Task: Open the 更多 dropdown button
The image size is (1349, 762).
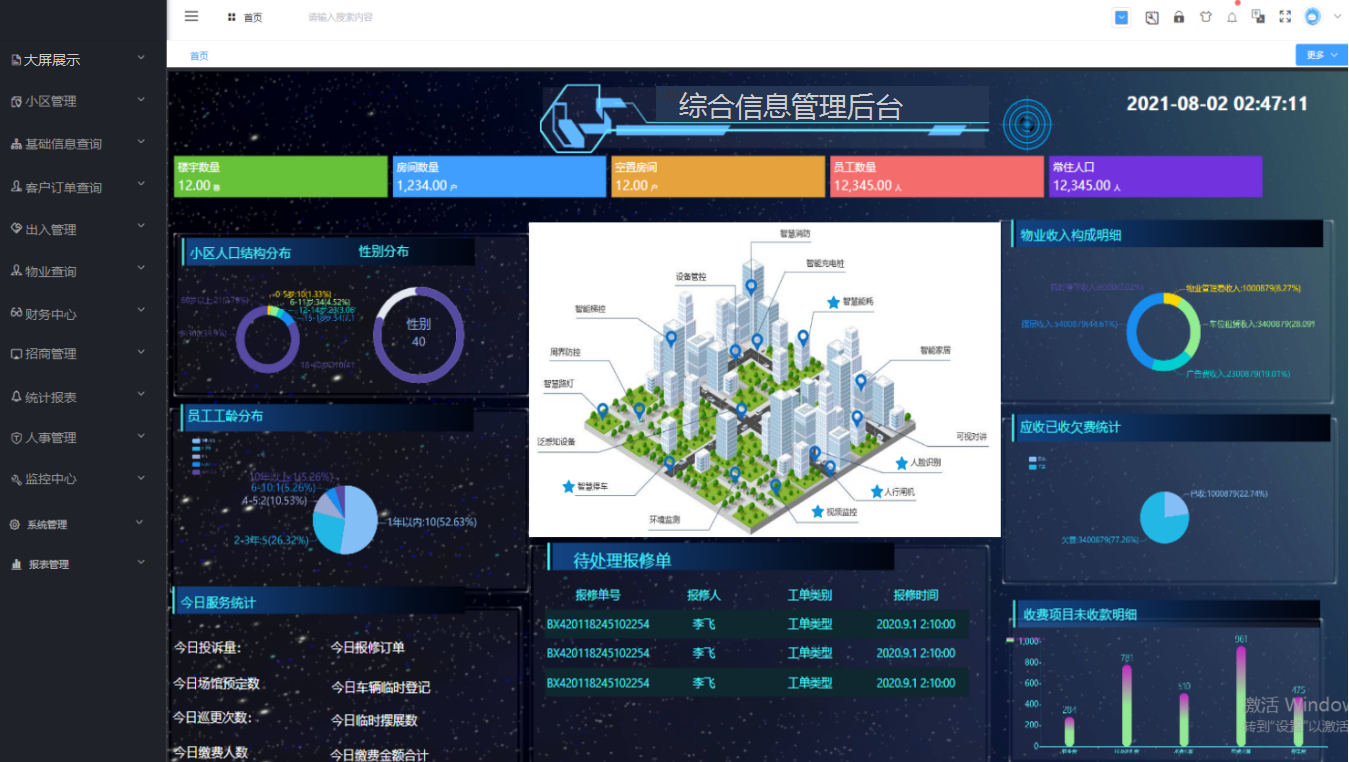Action: [1321, 55]
